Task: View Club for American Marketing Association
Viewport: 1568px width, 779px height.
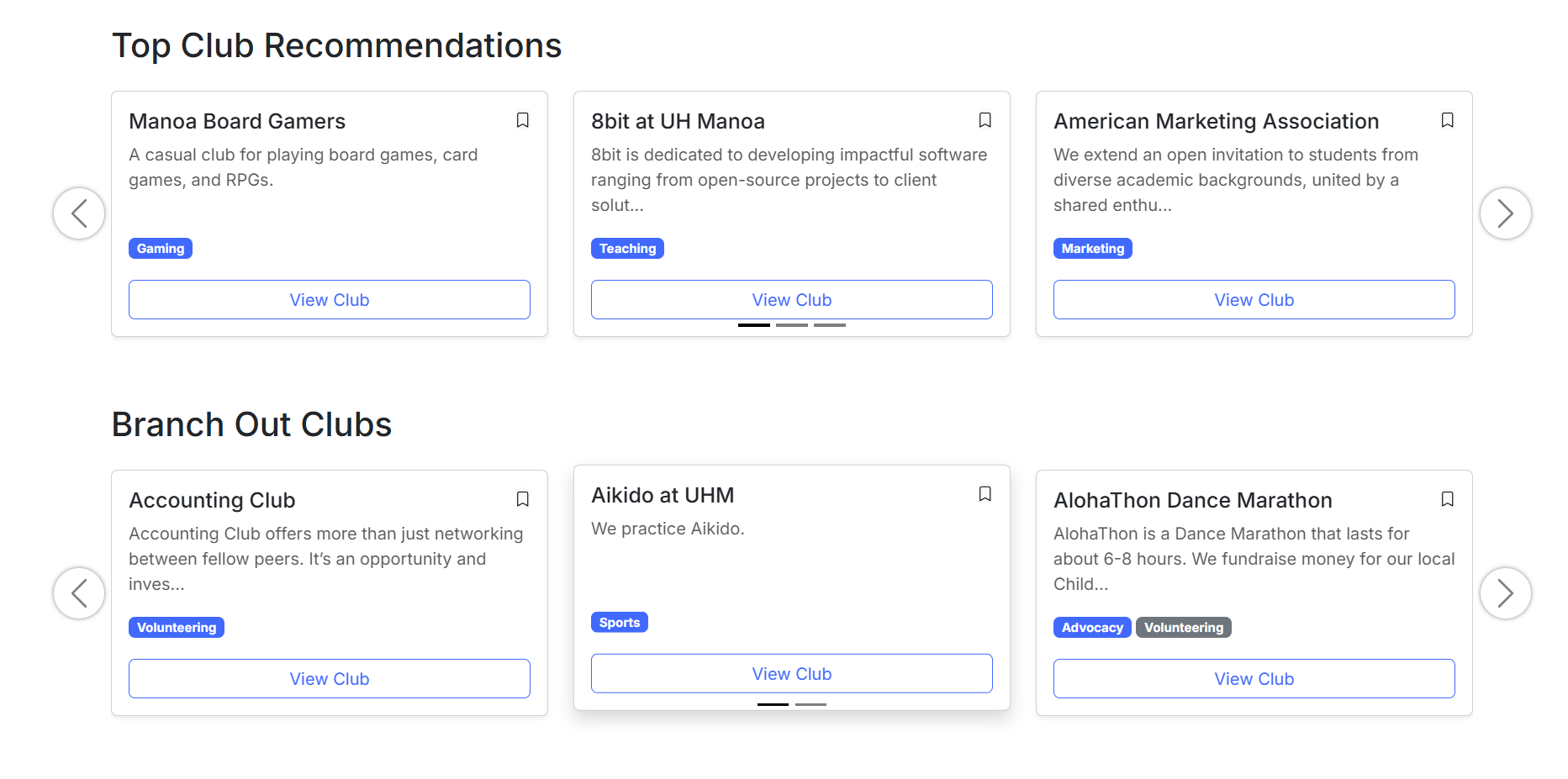Action: [x=1254, y=300]
